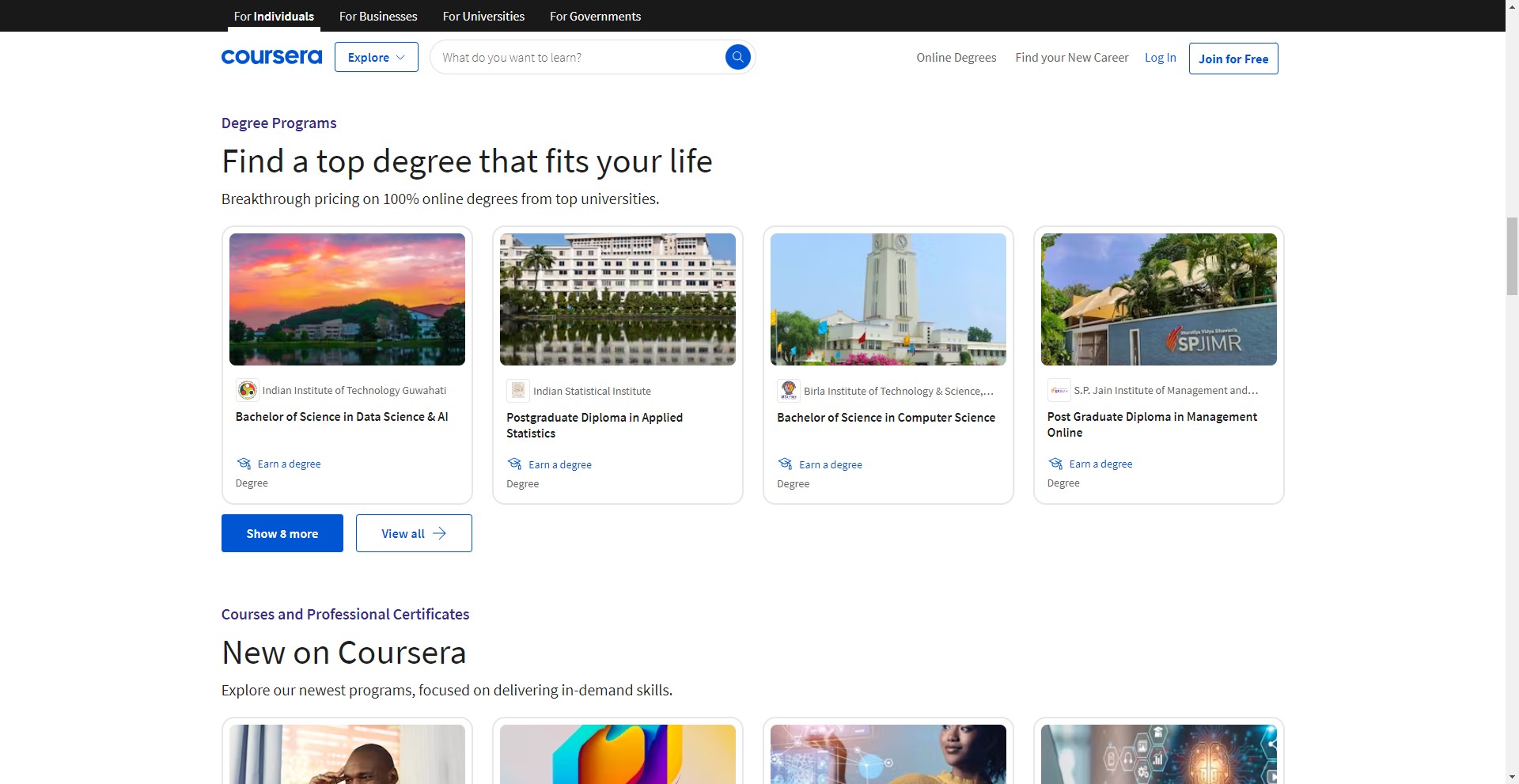The width and height of the screenshot is (1519, 784).
Task: Click the Indian Statistical Institute logo icon
Action: pos(517,391)
